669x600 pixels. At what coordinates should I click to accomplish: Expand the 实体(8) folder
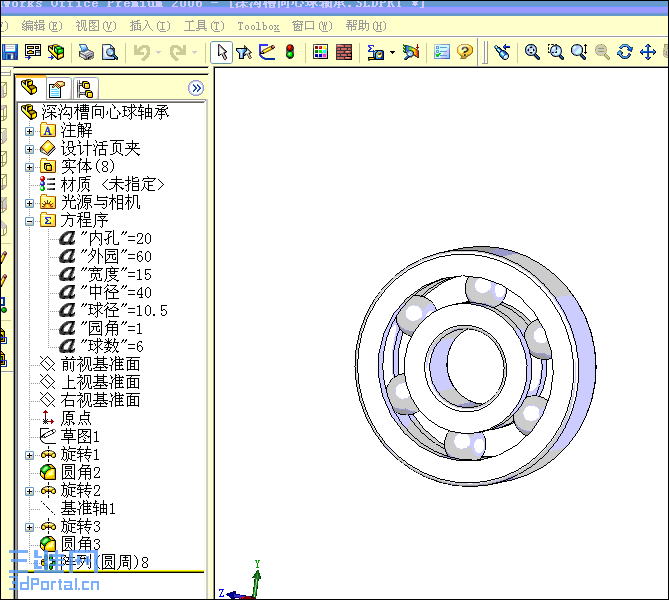29,167
